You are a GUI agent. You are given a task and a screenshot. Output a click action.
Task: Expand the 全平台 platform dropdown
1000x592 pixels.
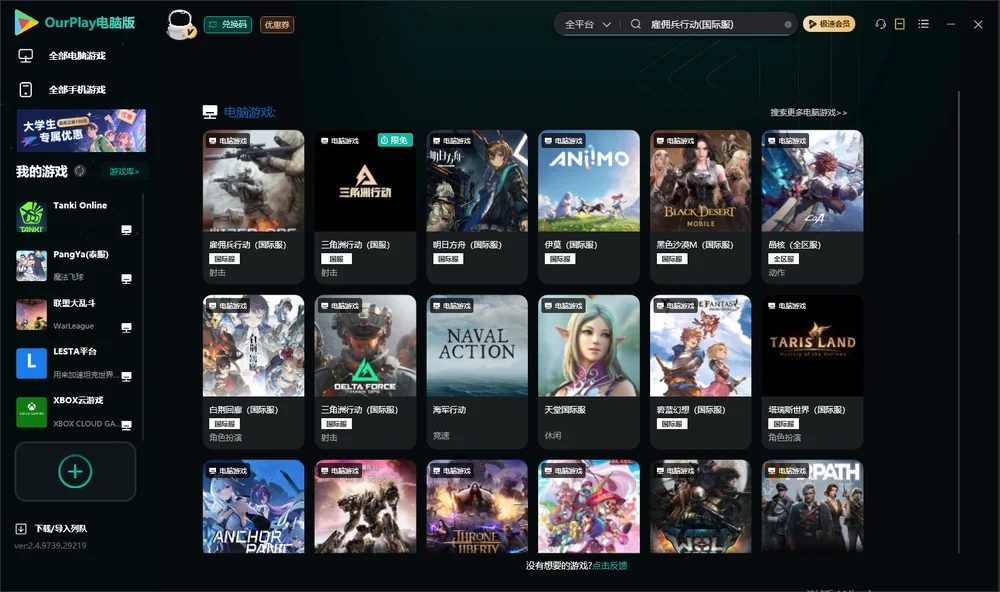(x=587, y=24)
